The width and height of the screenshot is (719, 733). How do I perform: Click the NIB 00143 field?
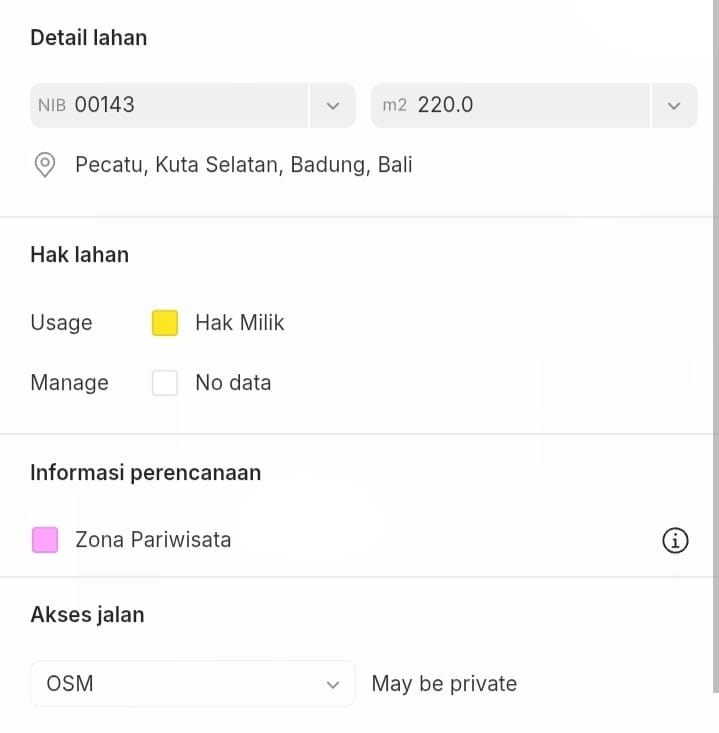coord(170,105)
